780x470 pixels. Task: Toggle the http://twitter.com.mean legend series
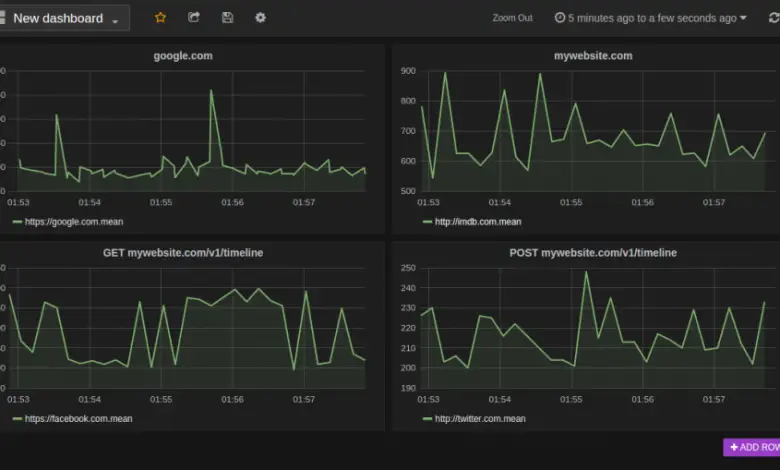click(480, 419)
